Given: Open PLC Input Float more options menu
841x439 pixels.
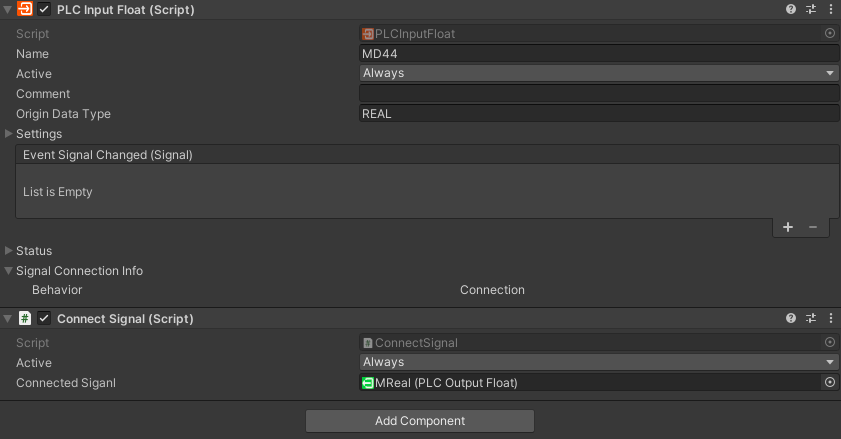Looking at the screenshot, I should pos(830,9).
